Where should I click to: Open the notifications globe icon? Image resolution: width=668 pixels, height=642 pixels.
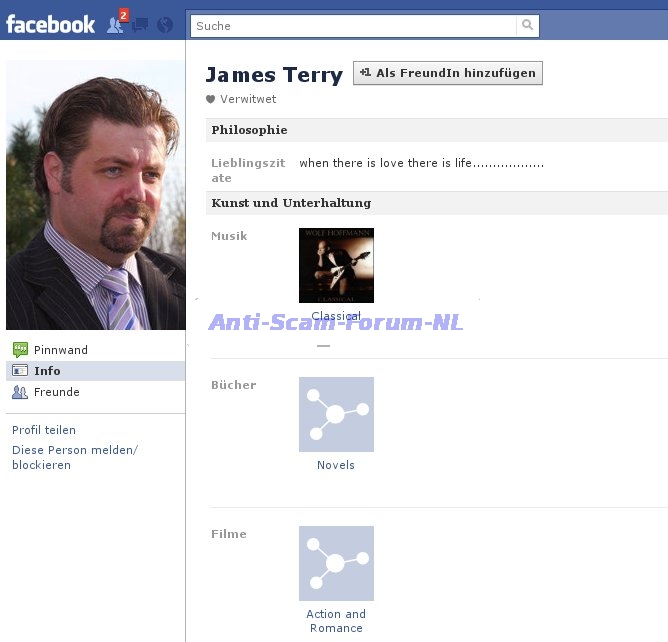tap(165, 25)
